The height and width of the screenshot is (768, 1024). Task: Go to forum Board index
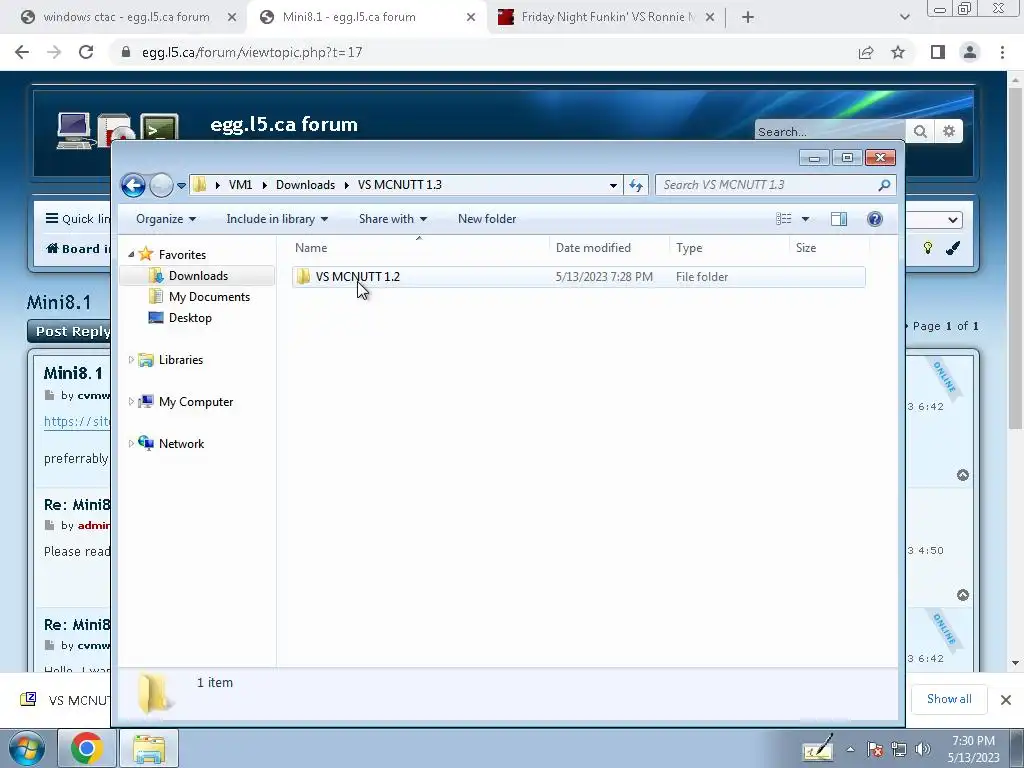[78, 248]
